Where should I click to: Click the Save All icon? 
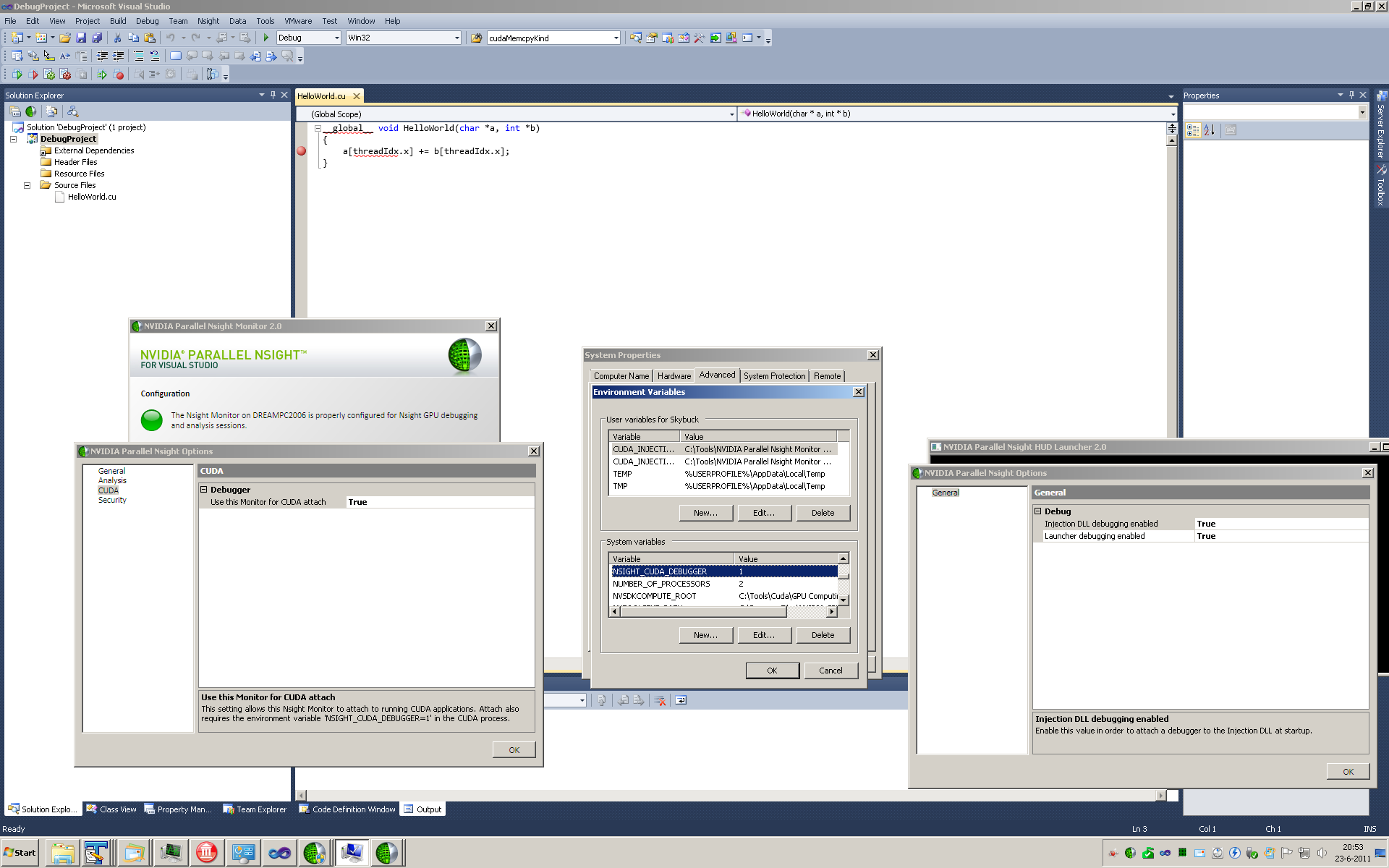point(97,38)
